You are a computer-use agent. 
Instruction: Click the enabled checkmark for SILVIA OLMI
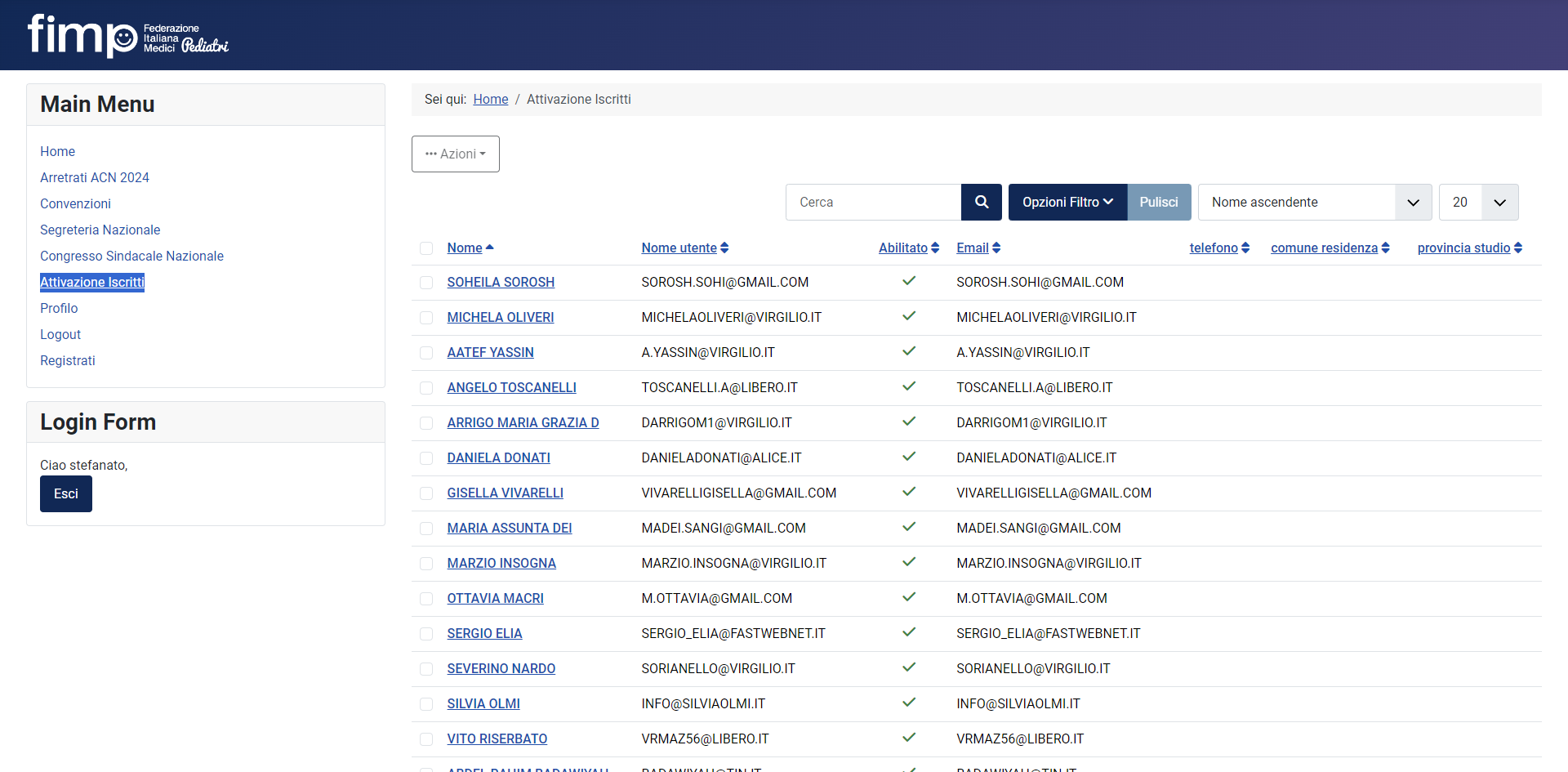pyautogui.click(x=909, y=703)
